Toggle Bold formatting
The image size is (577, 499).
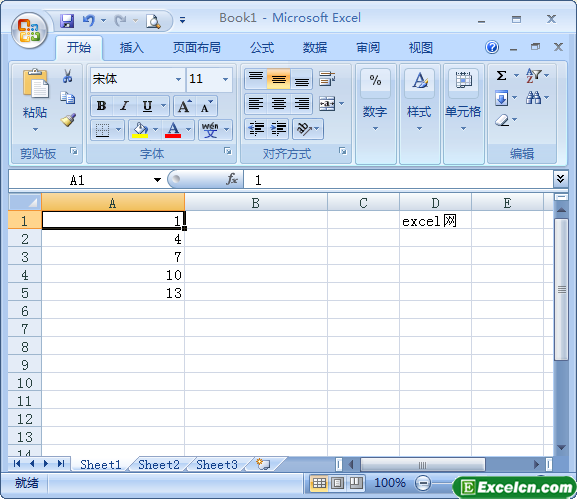[x=102, y=106]
